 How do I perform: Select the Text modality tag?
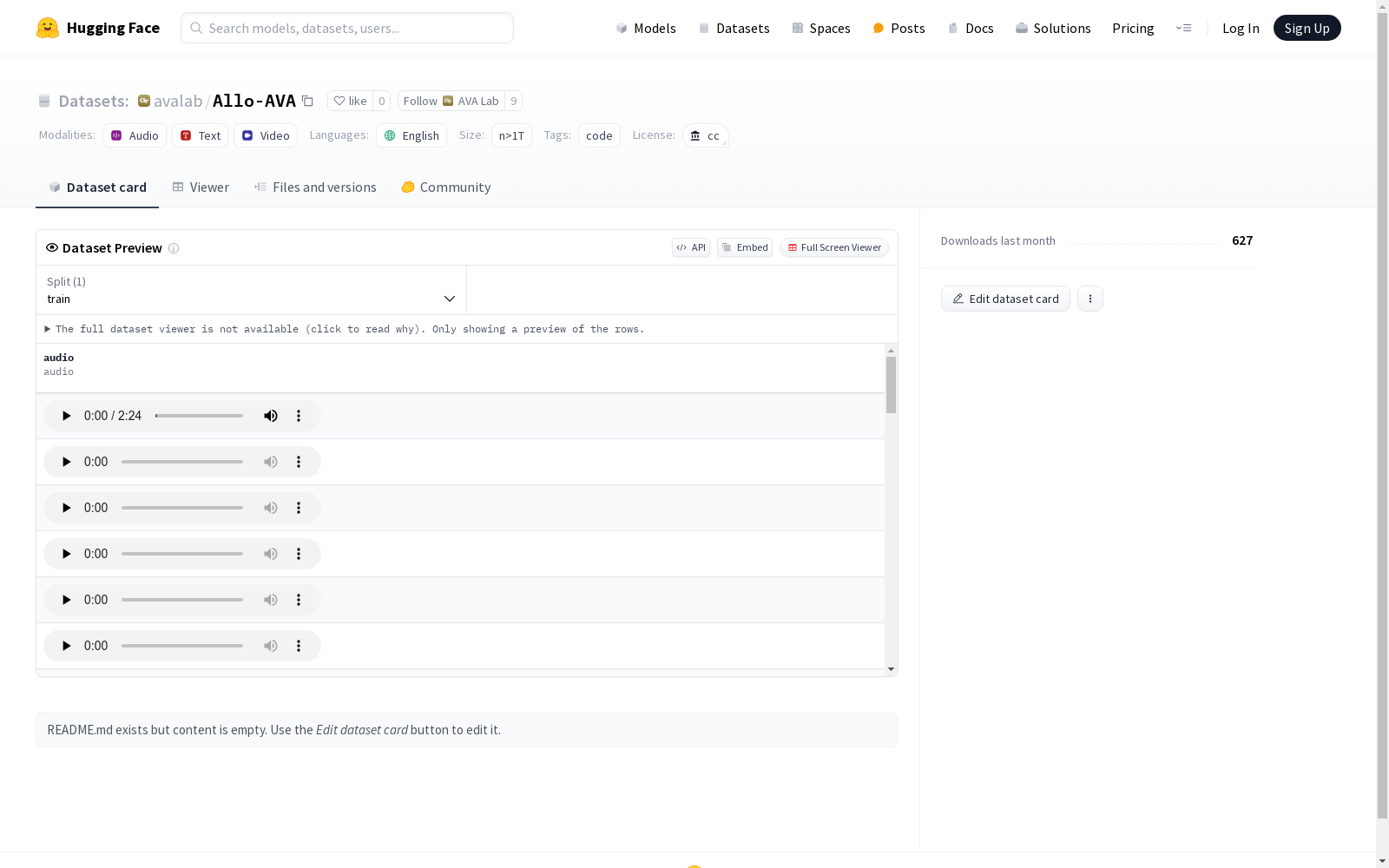point(200,135)
